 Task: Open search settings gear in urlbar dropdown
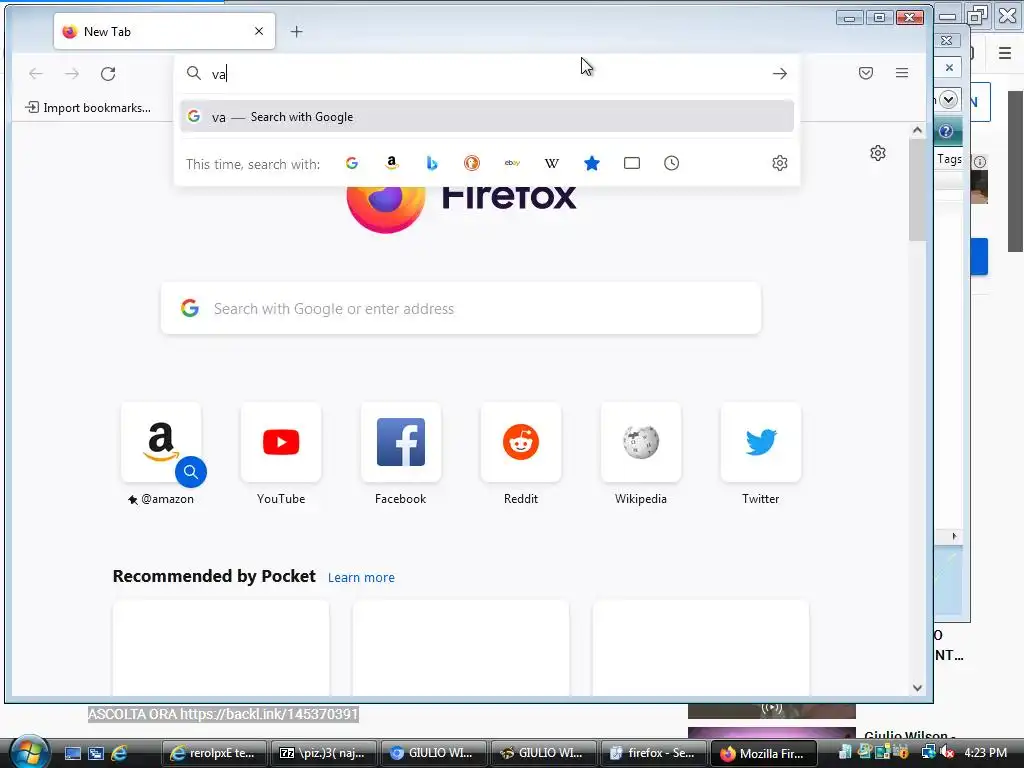(780, 163)
